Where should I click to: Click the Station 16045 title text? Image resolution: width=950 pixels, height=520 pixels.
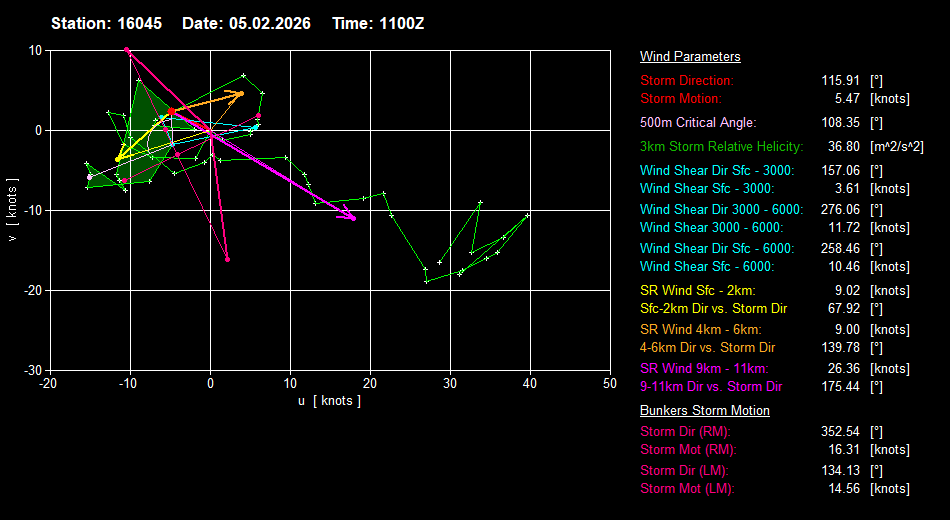[x=108, y=23]
